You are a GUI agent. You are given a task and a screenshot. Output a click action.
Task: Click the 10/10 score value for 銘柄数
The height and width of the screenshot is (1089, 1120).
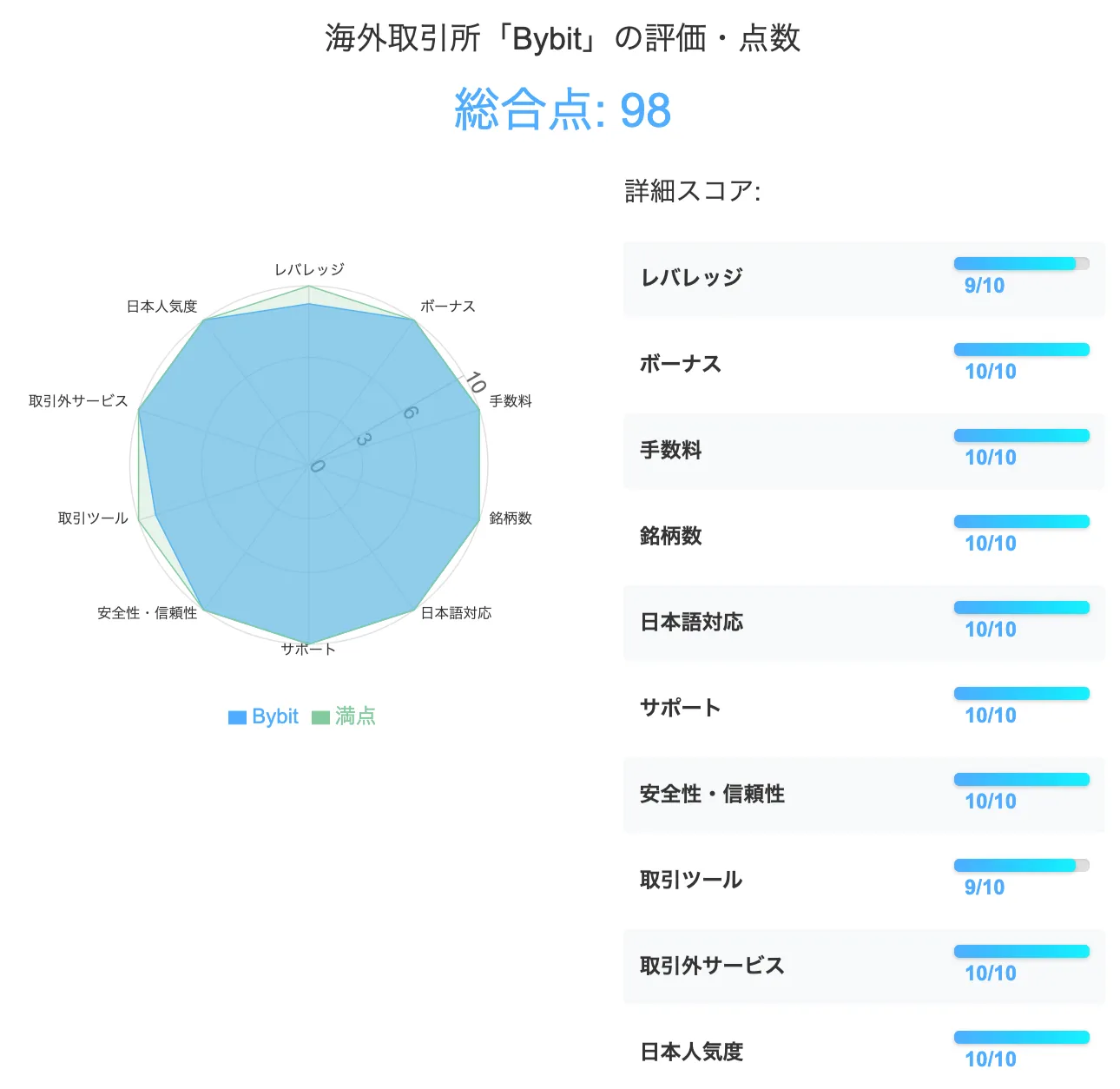991,544
